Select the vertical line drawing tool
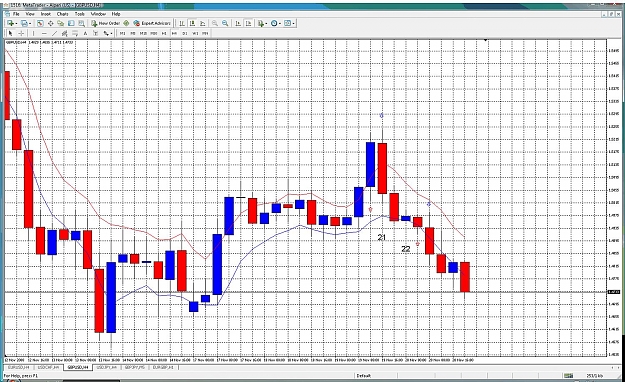The image size is (625, 382). [x=34, y=33]
